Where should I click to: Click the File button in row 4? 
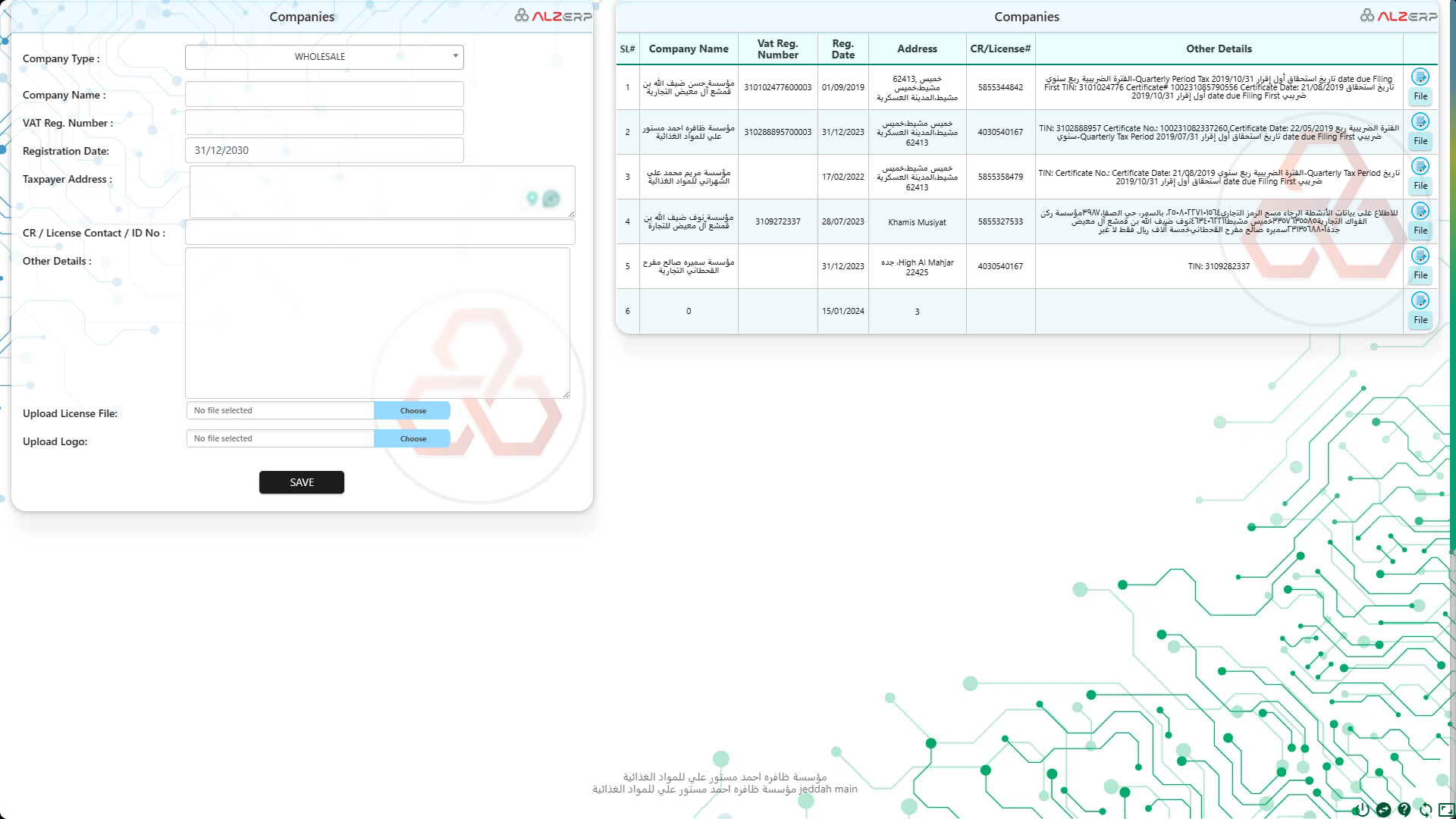pos(1420,231)
